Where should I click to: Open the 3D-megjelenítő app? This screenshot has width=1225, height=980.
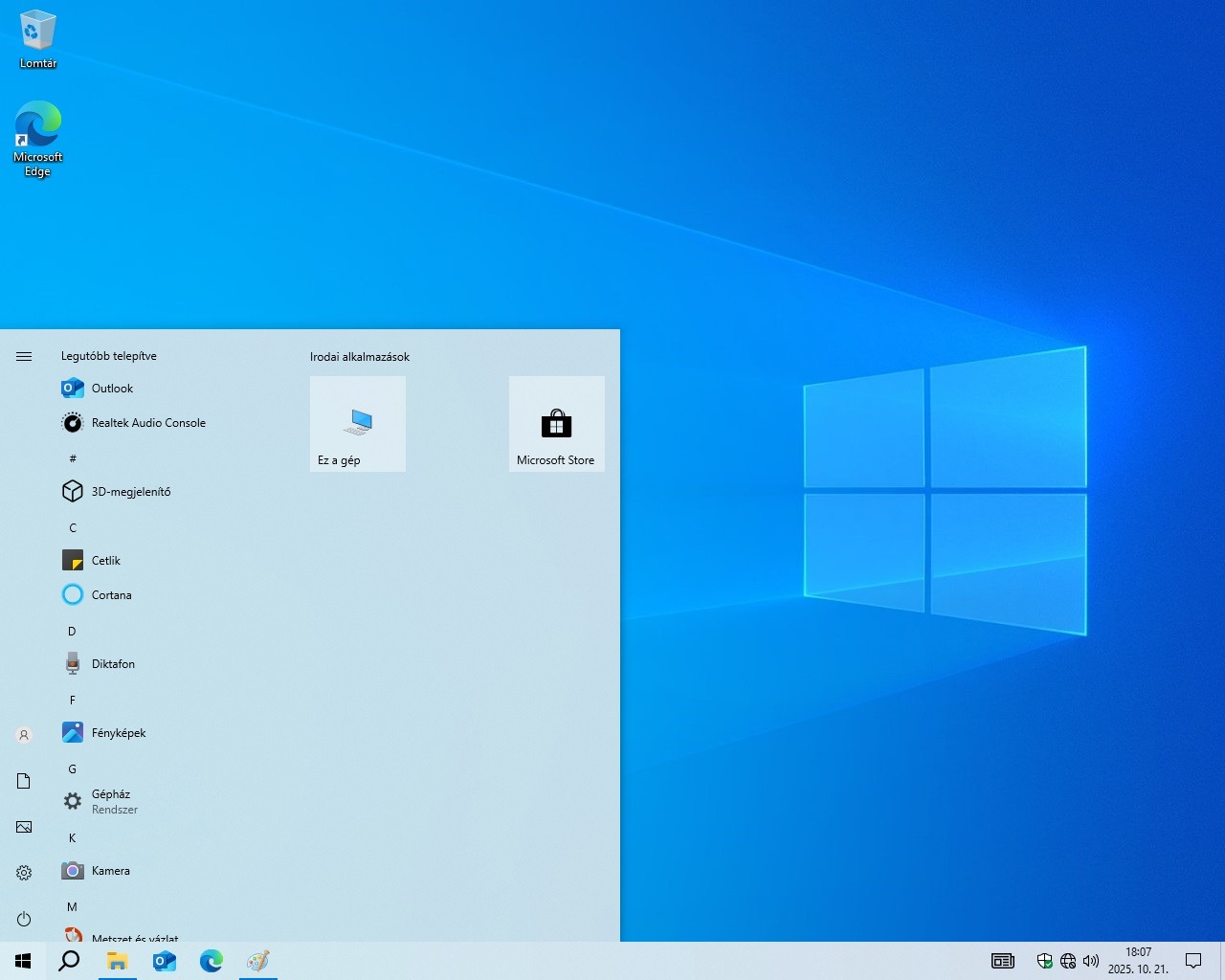(130, 492)
